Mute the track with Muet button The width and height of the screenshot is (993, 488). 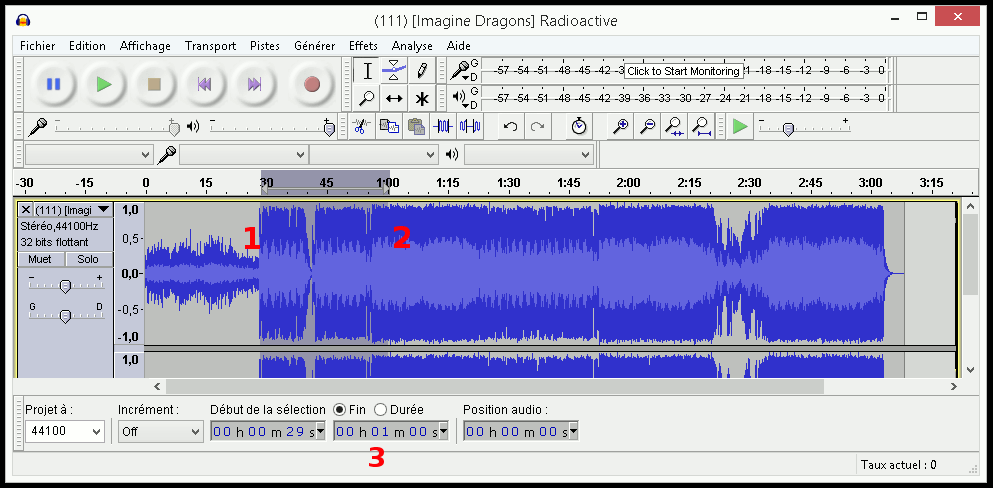point(40,260)
